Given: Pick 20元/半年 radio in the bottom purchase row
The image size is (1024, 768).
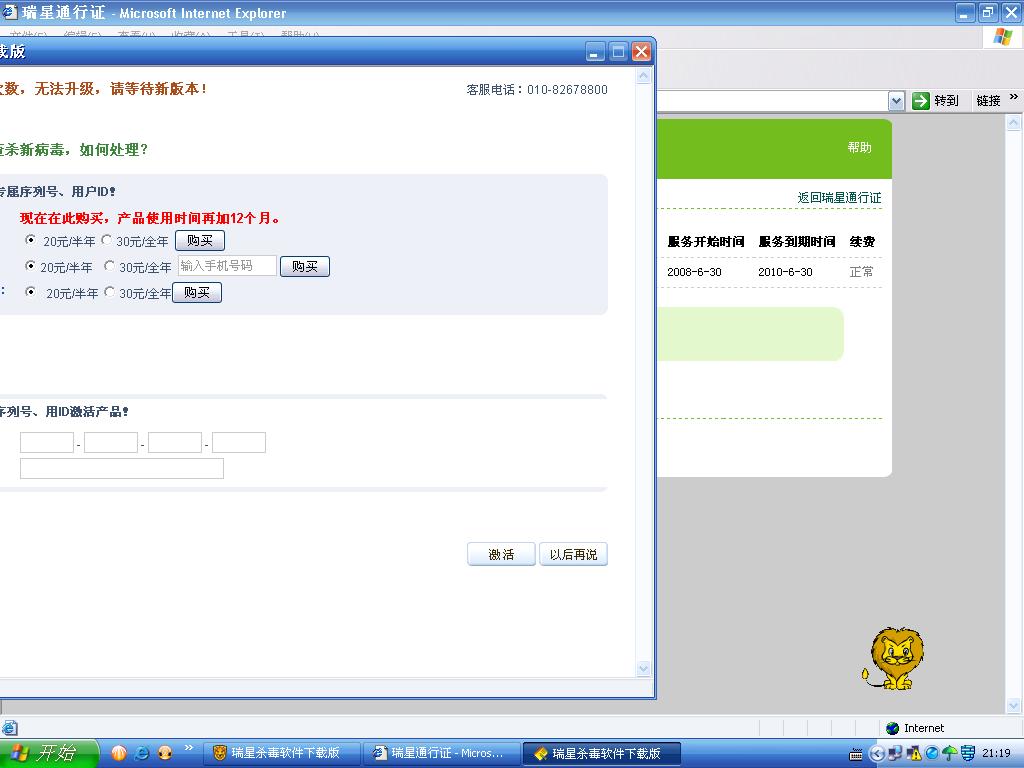Looking at the screenshot, I should [x=30, y=292].
